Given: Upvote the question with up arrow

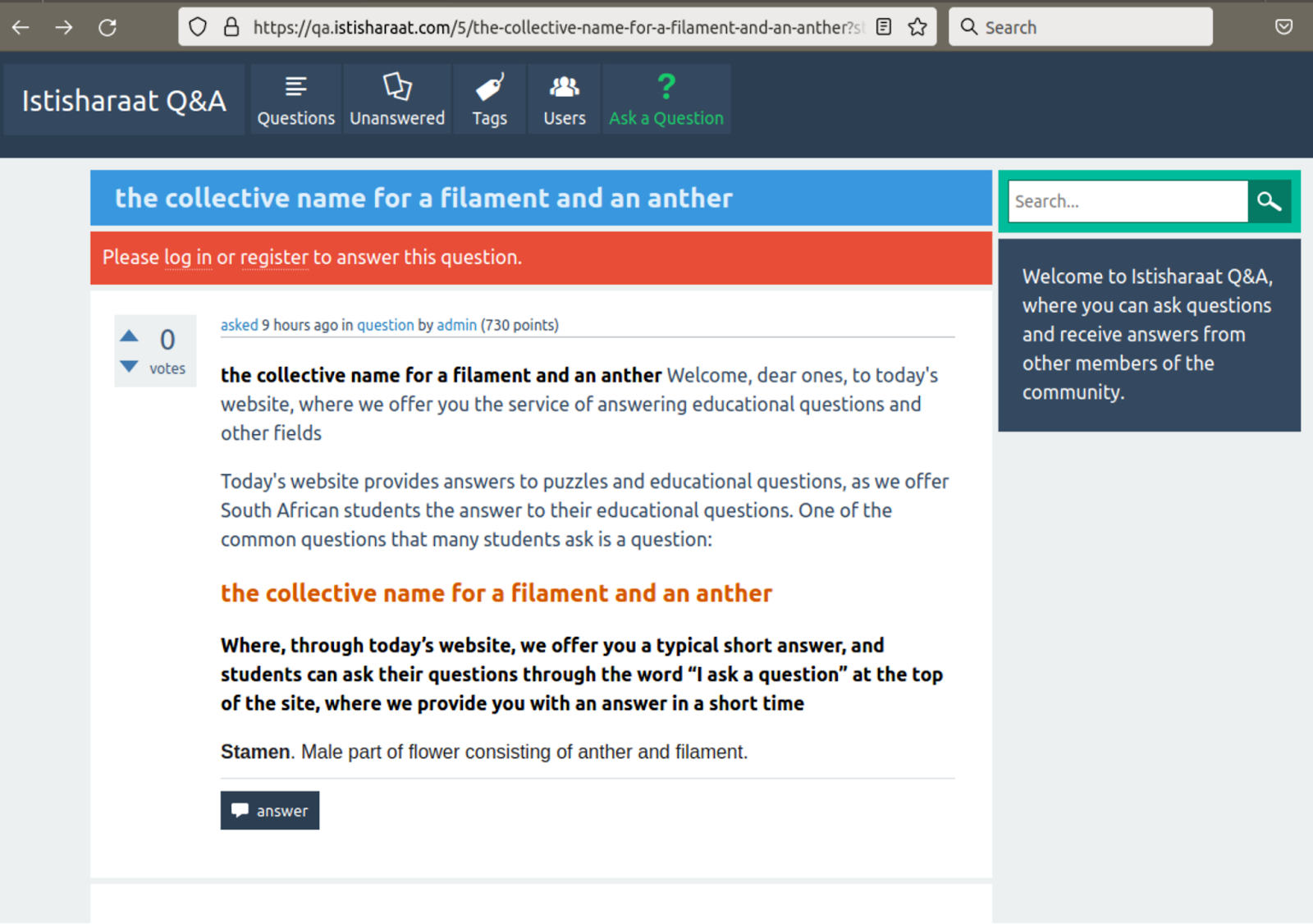Looking at the screenshot, I should 130,336.
